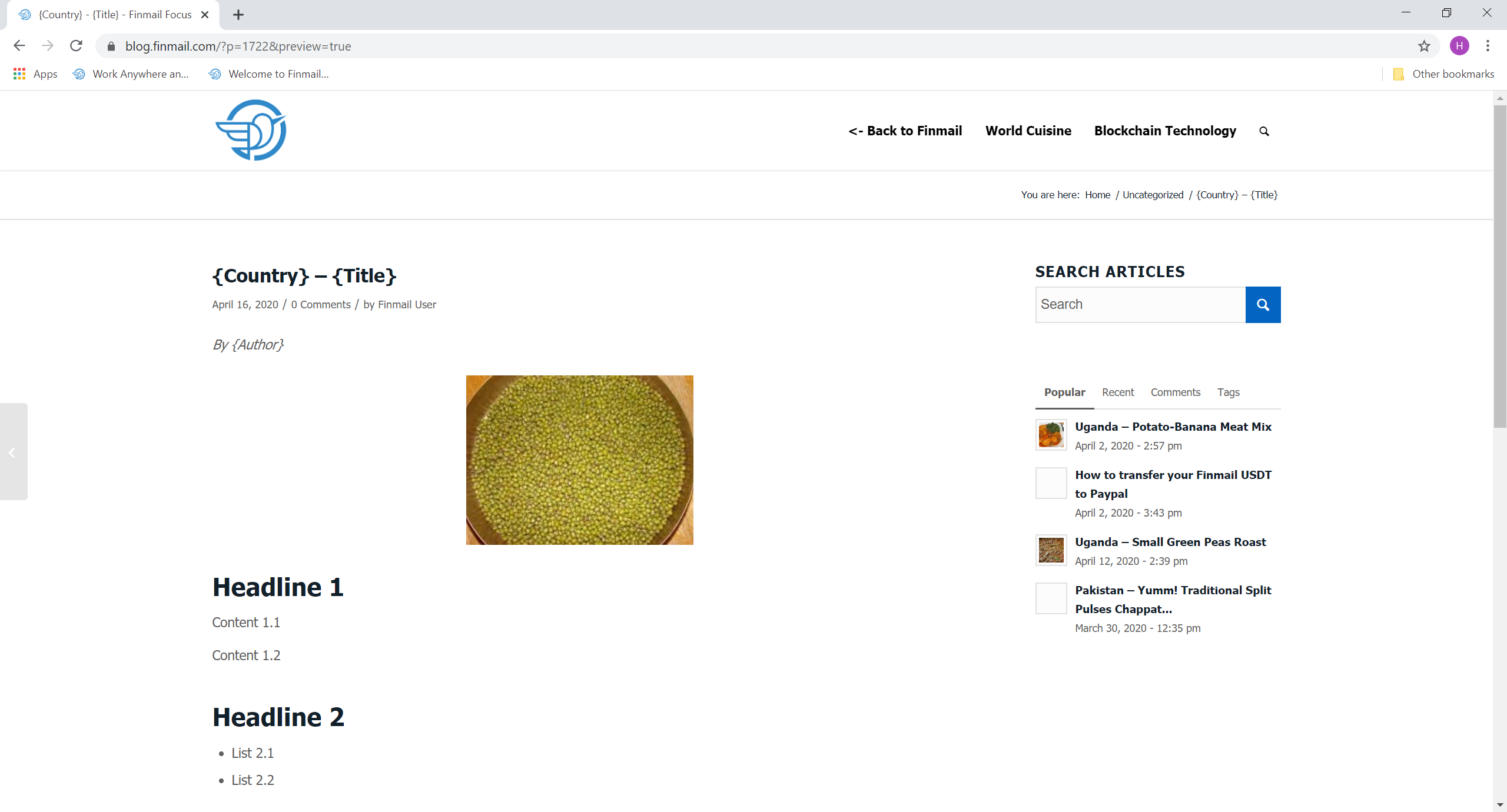Open new tab with plus button
This screenshot has width=1507, height=812.
pos(238,15)
